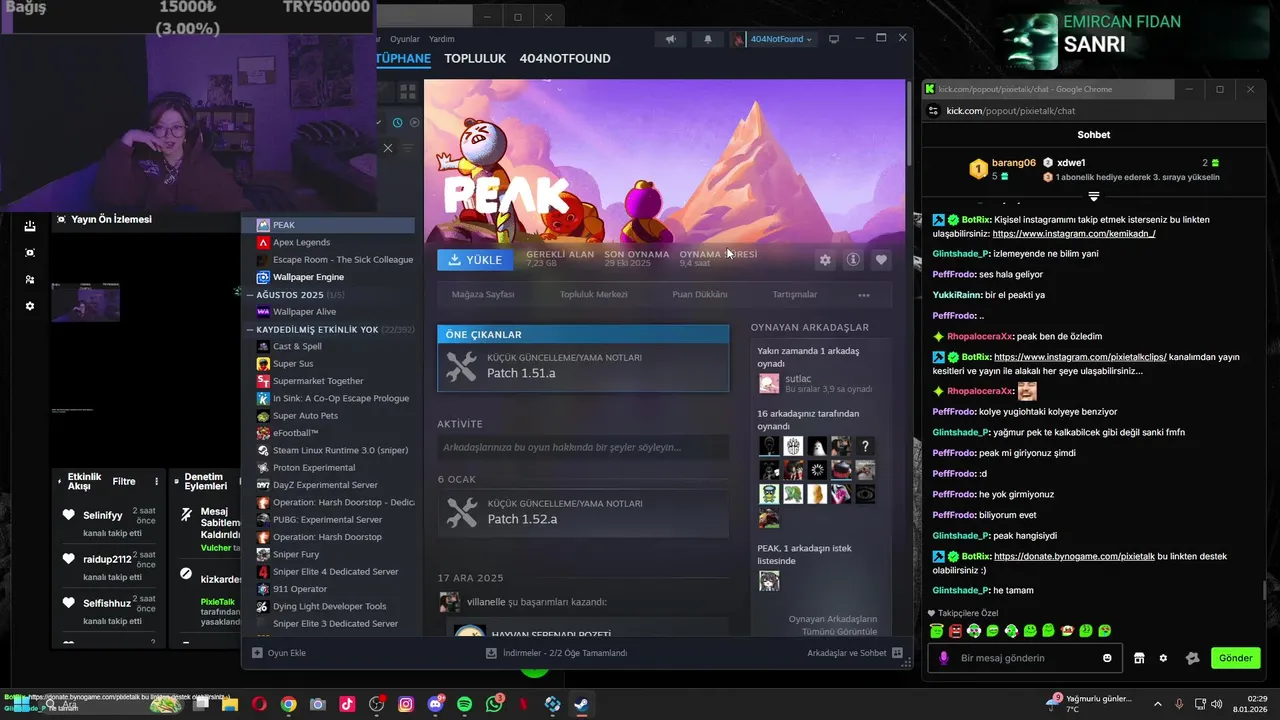Select 911 Operator in library
1280x720 pixels.
point(330,589)
